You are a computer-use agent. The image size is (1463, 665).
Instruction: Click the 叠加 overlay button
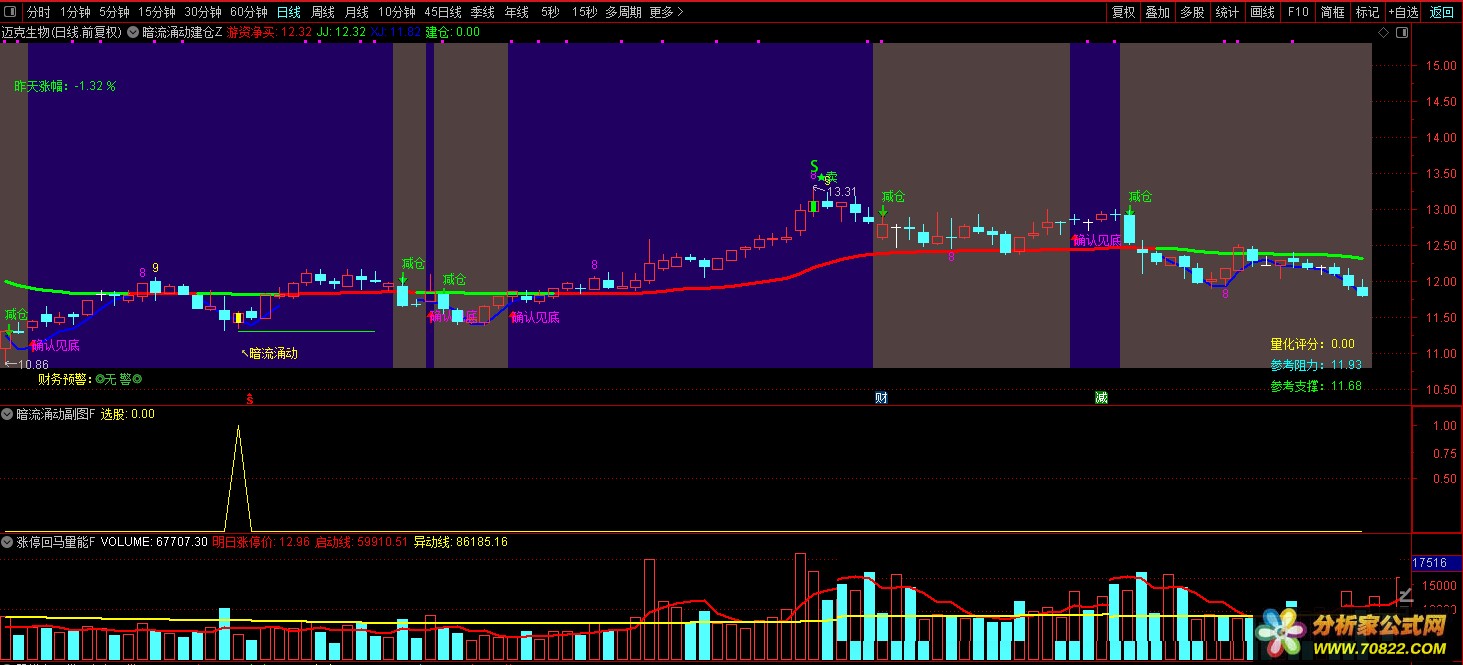tap(1158, 12)
